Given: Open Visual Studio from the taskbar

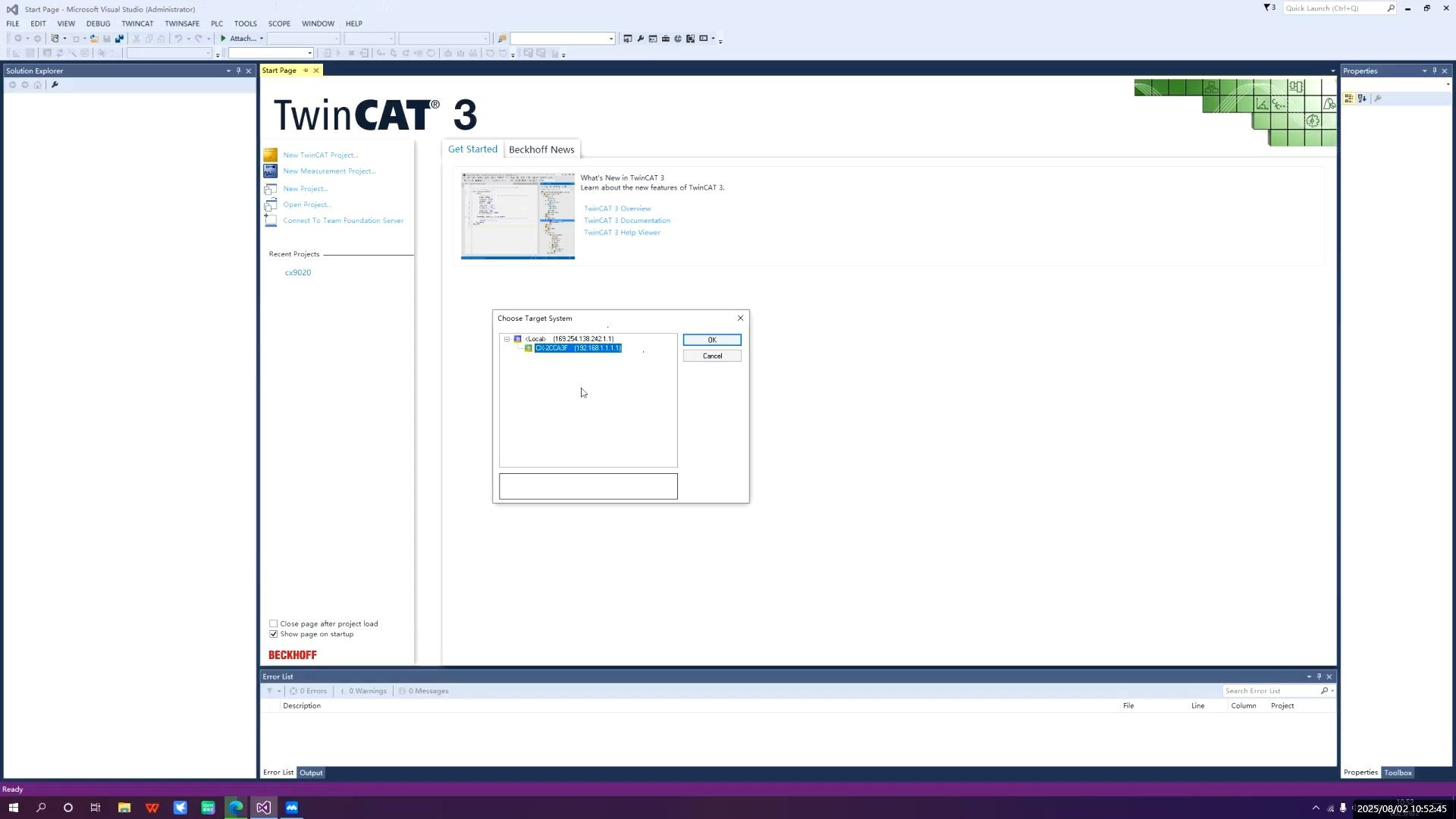Looking at the screenshot, I should tap(263, 808).
